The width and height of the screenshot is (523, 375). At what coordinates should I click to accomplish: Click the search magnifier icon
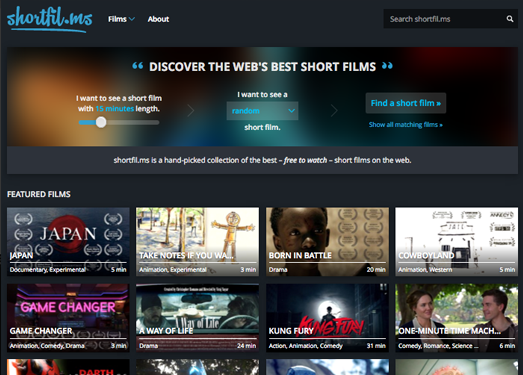coord(510,19)
